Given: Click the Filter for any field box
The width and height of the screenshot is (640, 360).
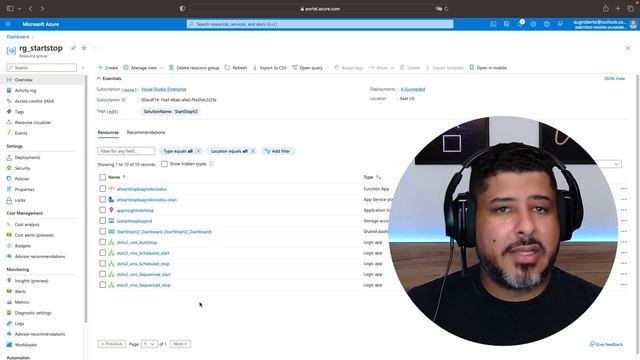Looking at the screenshot, I should click(126, 151).
